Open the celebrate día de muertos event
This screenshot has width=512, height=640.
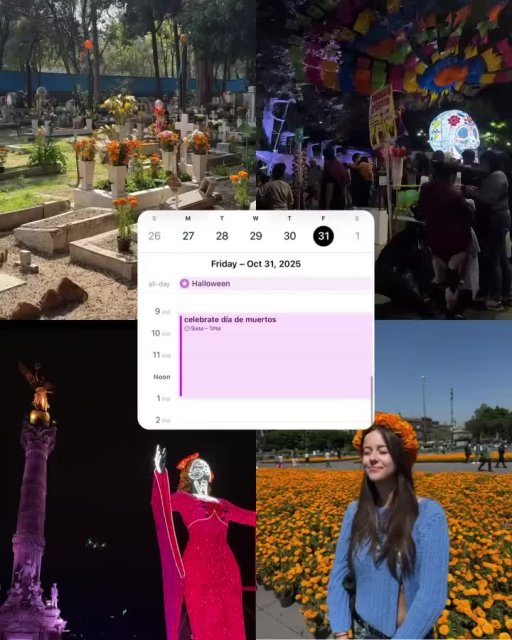pos(276,355)
